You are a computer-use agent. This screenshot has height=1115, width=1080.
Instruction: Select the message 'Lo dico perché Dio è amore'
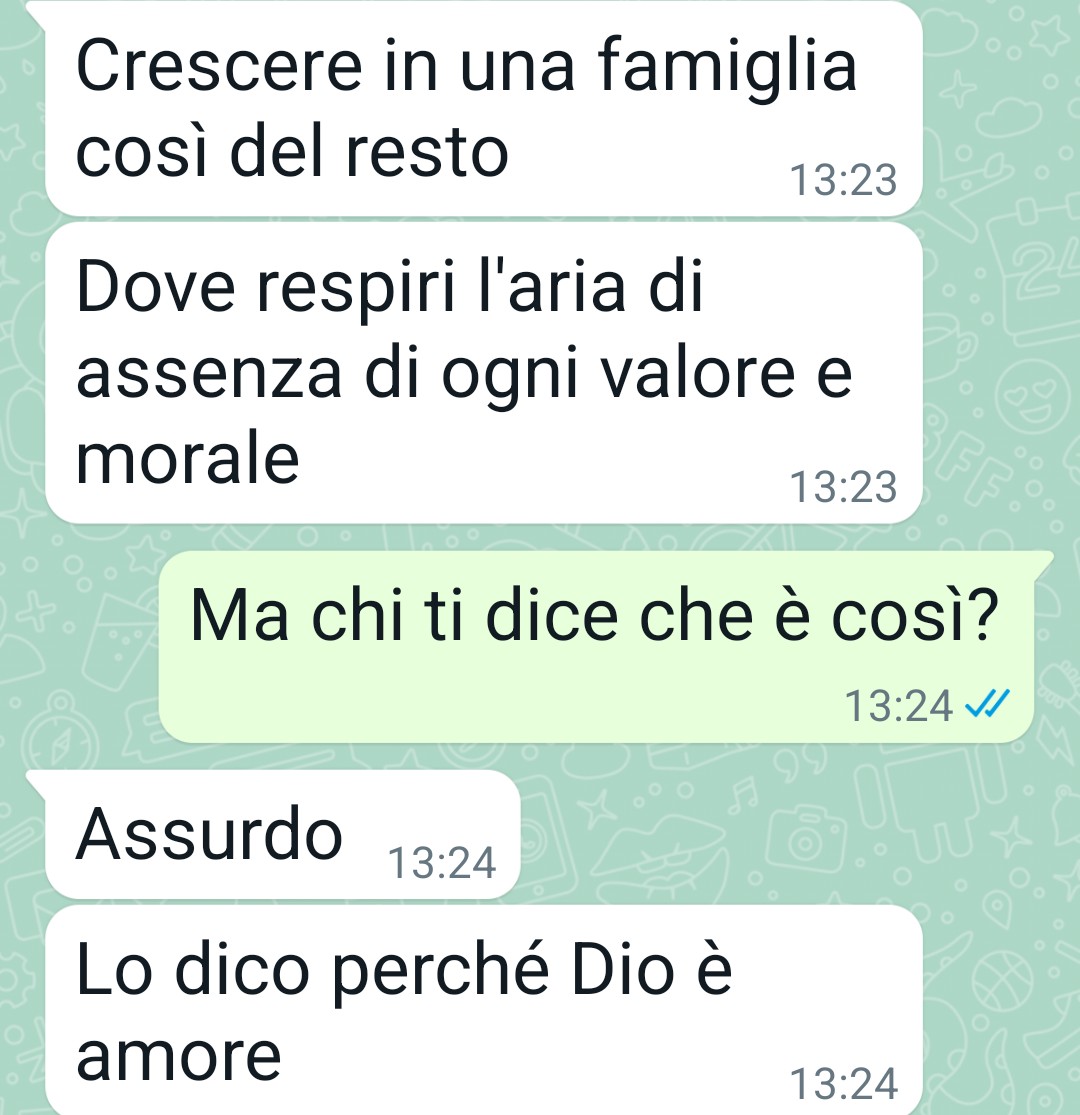[x=483, y=1010]
